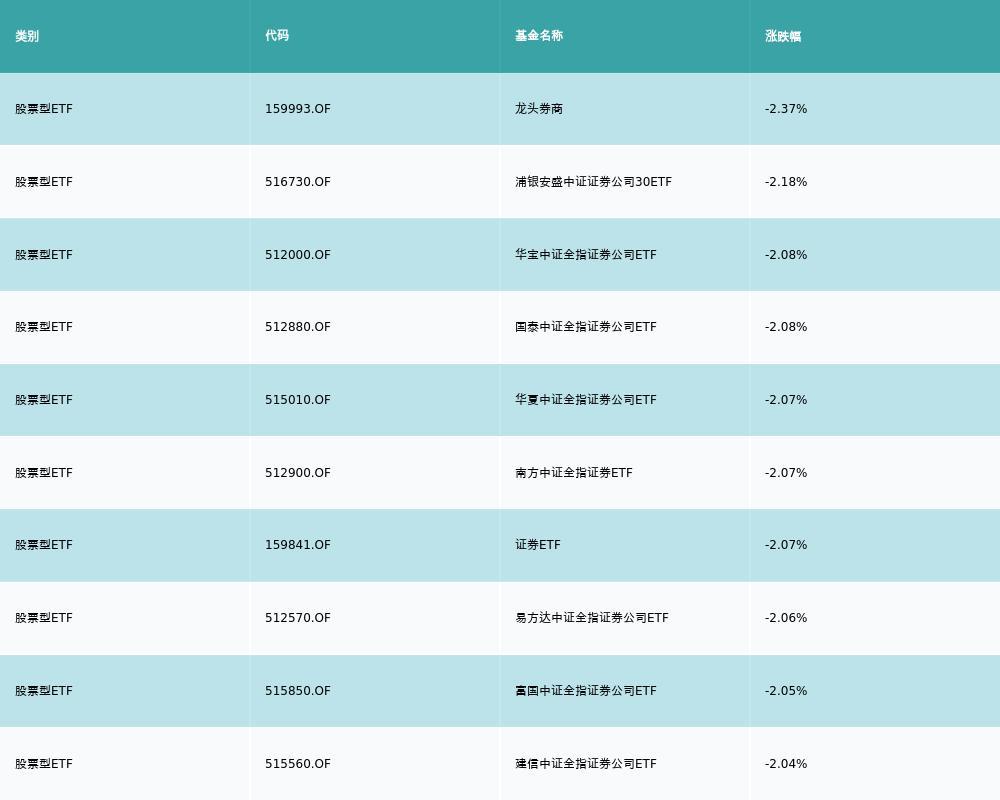The height and width of the screenshot is (800, 1000).
Task: Click 股票型ETF in the 512000.OF row
Action: pos(43,255)
